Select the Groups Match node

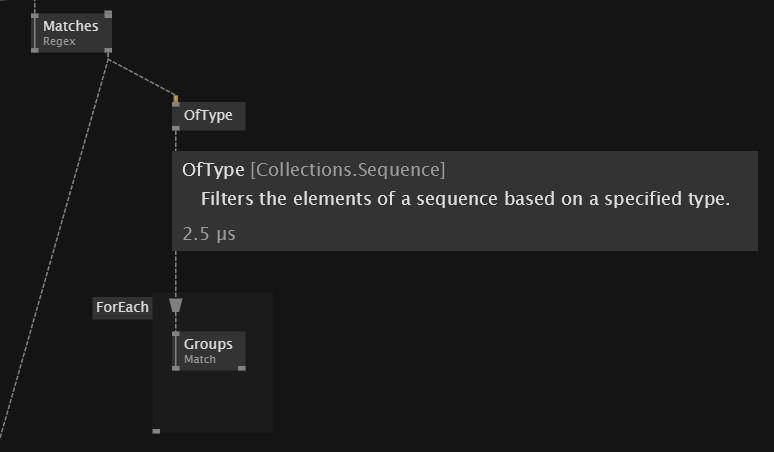pyautogui.click(x=209, y=350)
